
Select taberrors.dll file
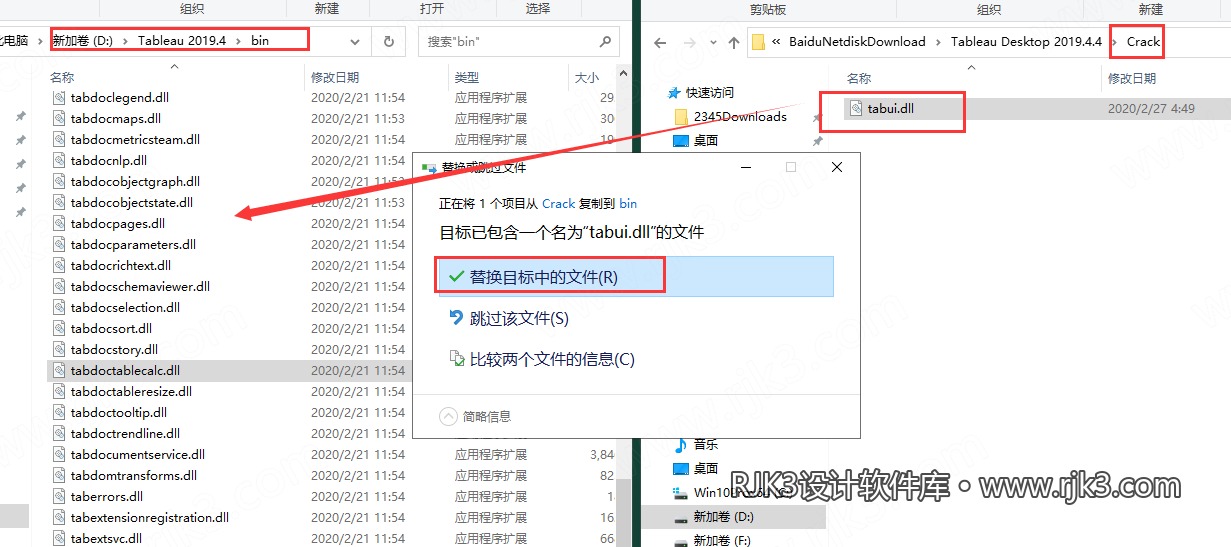coord(107,496)
